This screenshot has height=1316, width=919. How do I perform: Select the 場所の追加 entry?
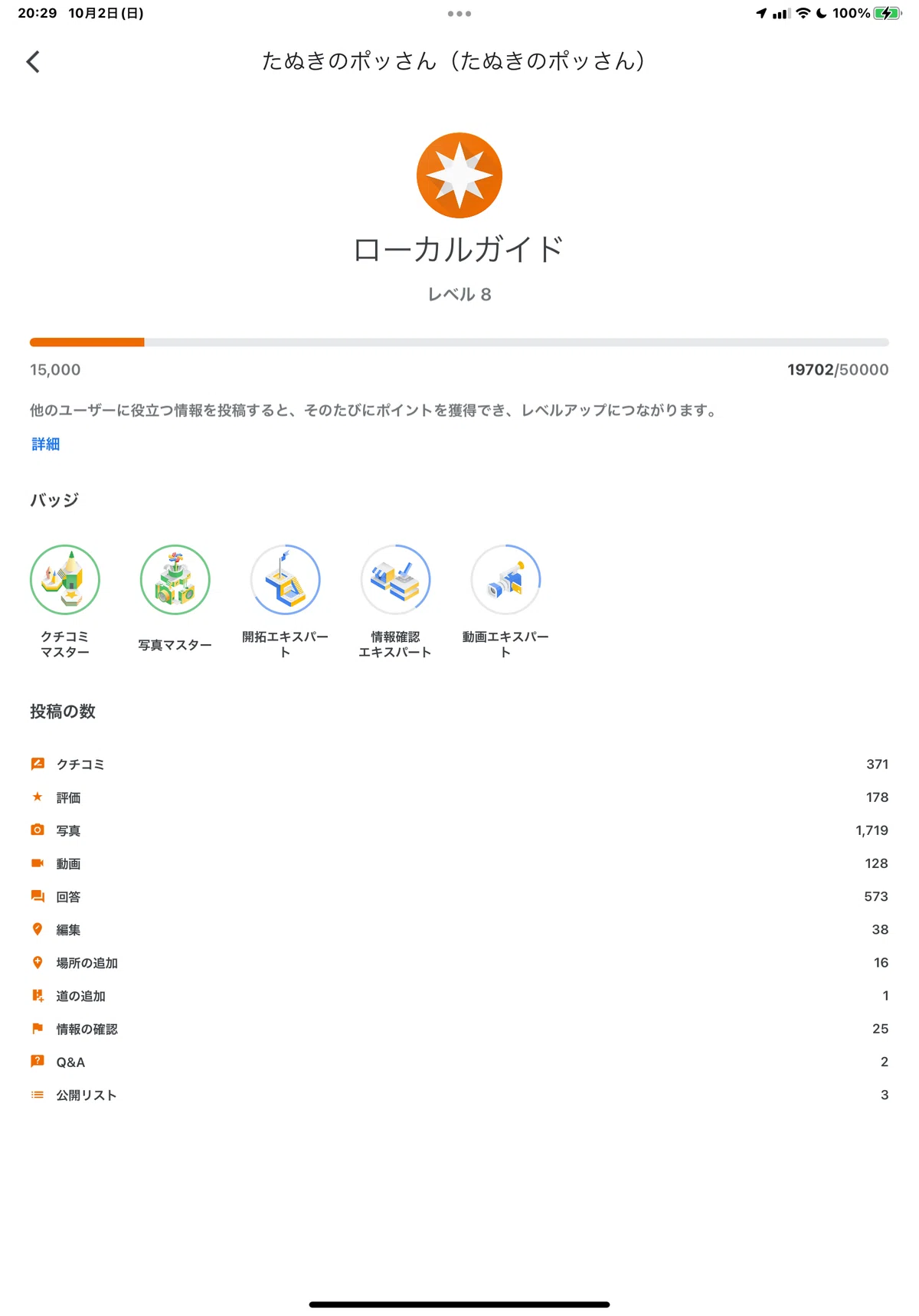point(459,963)
